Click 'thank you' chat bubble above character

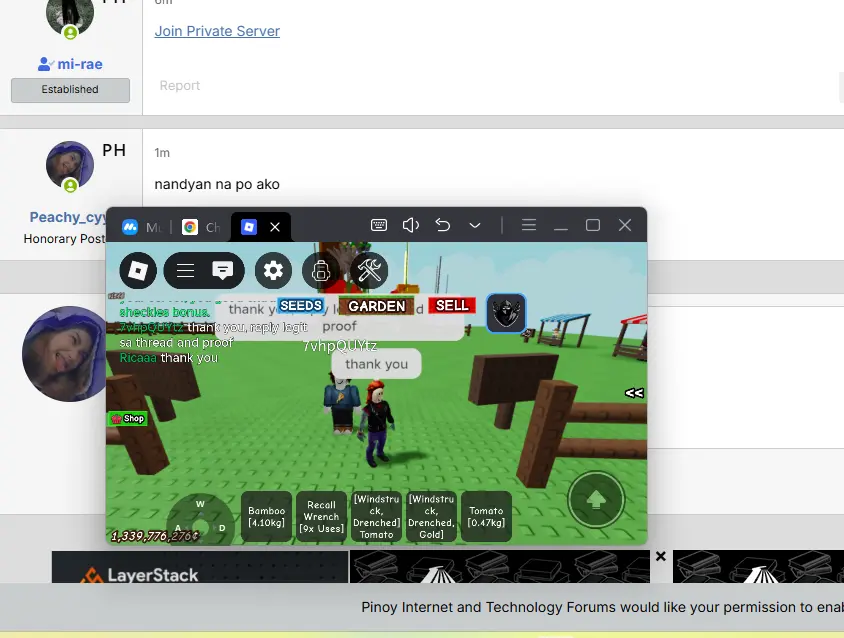376,364
